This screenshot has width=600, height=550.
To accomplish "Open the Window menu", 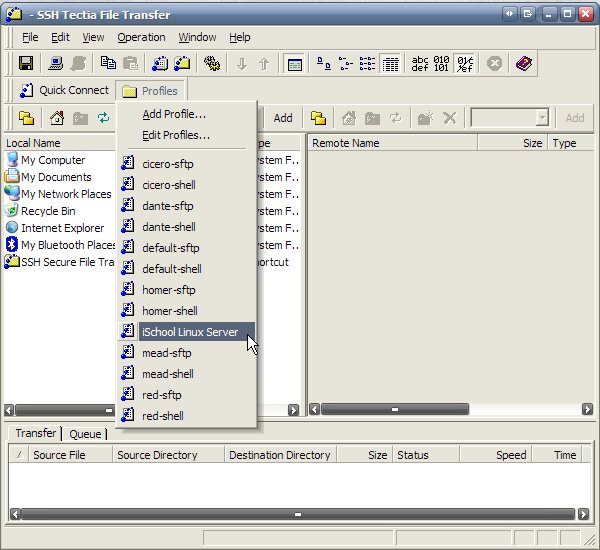I will tap(197, 38).
